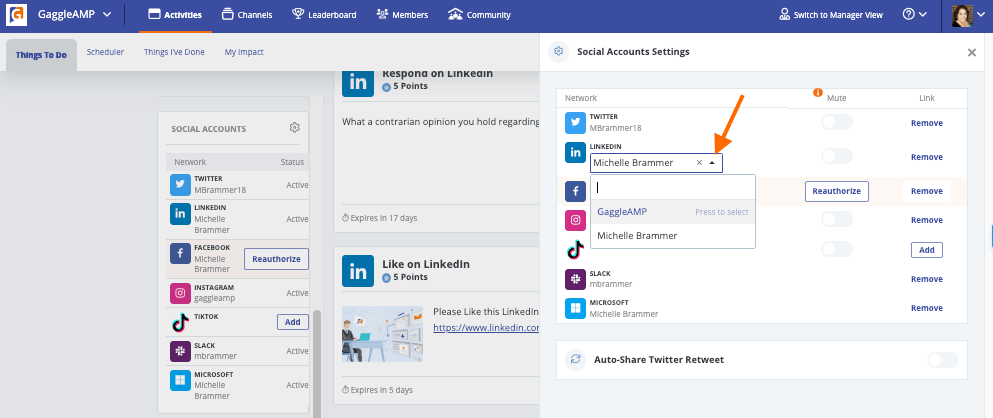The width and height of the screenshot is (993, 418).
Task: Click the GaggleAMP logo icon
Action: pyautogui.click(x=16, y=15)
